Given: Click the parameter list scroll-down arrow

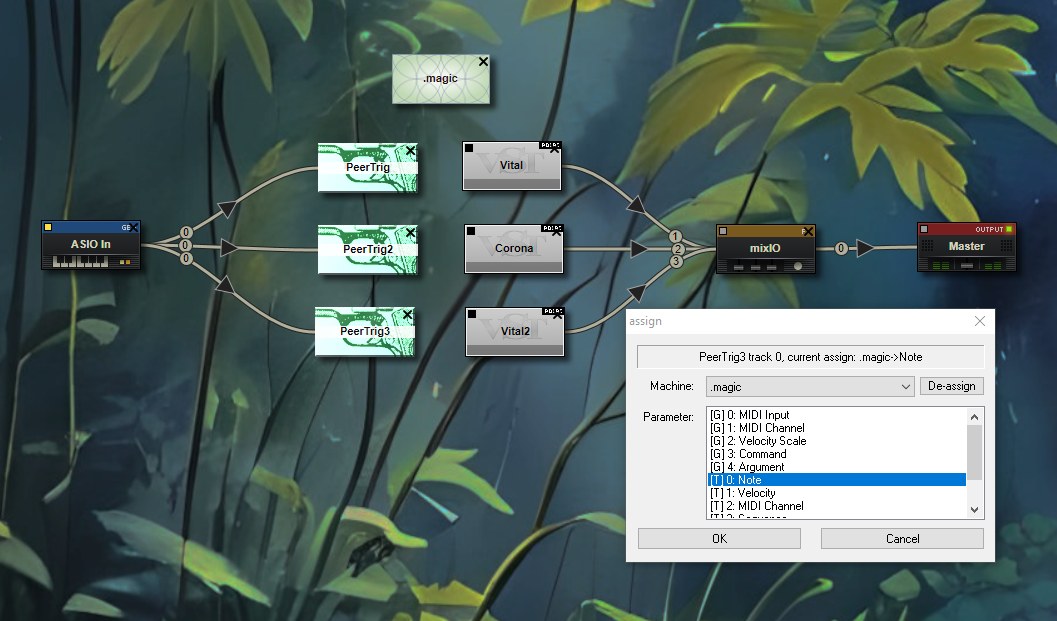Looking at the screenshot, I should click(x=974, y=510).
